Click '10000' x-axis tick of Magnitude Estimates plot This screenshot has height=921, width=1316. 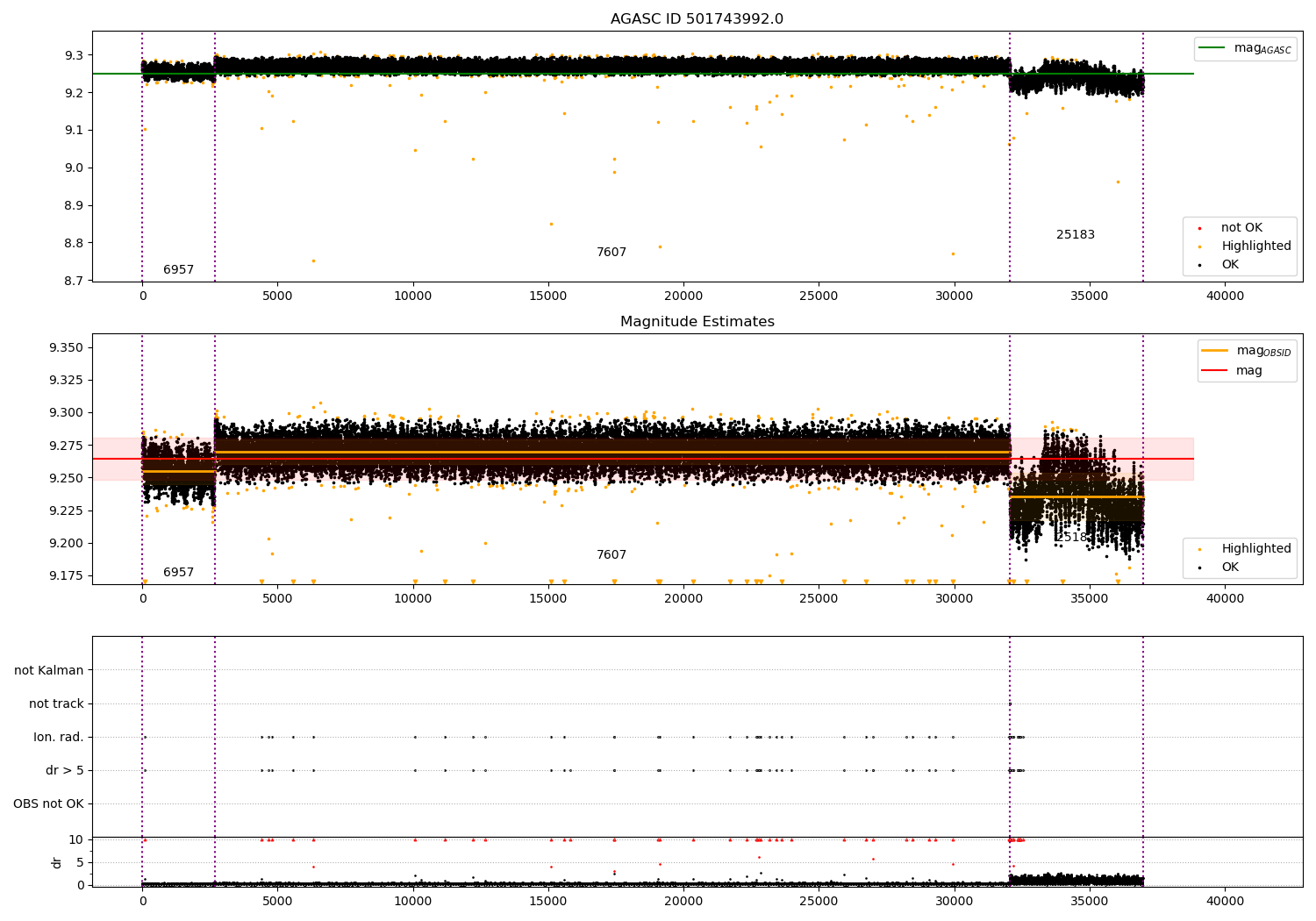pos(413,599)
